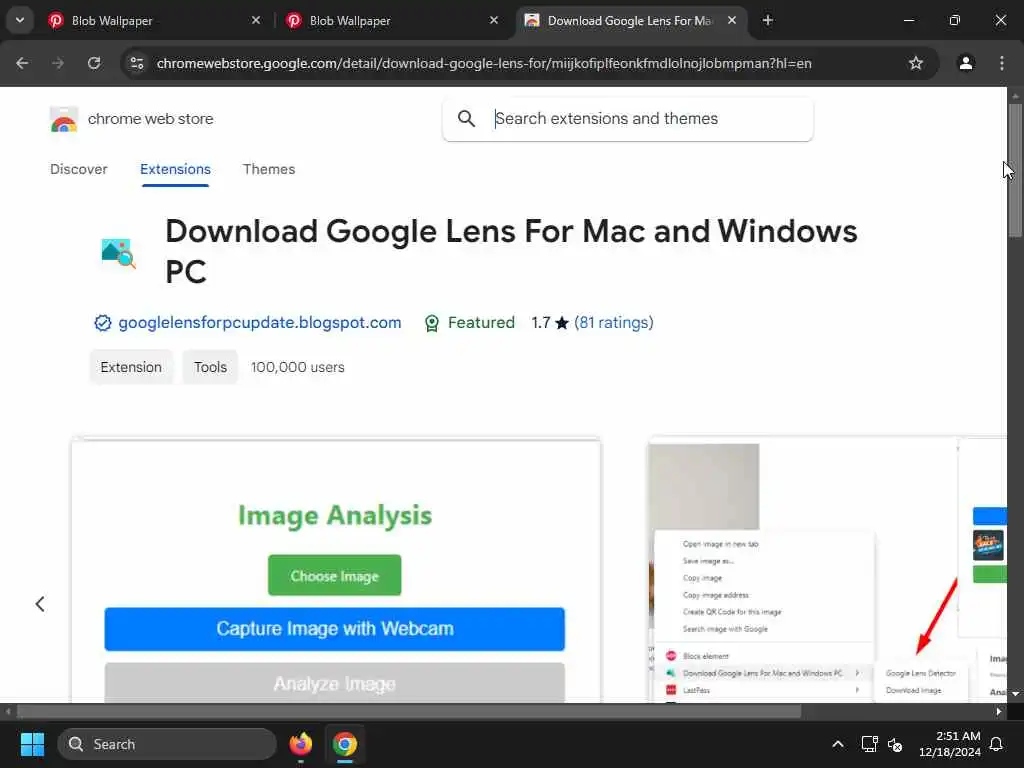The height and width of the screenshot is (768, 1024).
Task: Click the scroll-right arrow of horizontal scrollbar
Action: 999,711
